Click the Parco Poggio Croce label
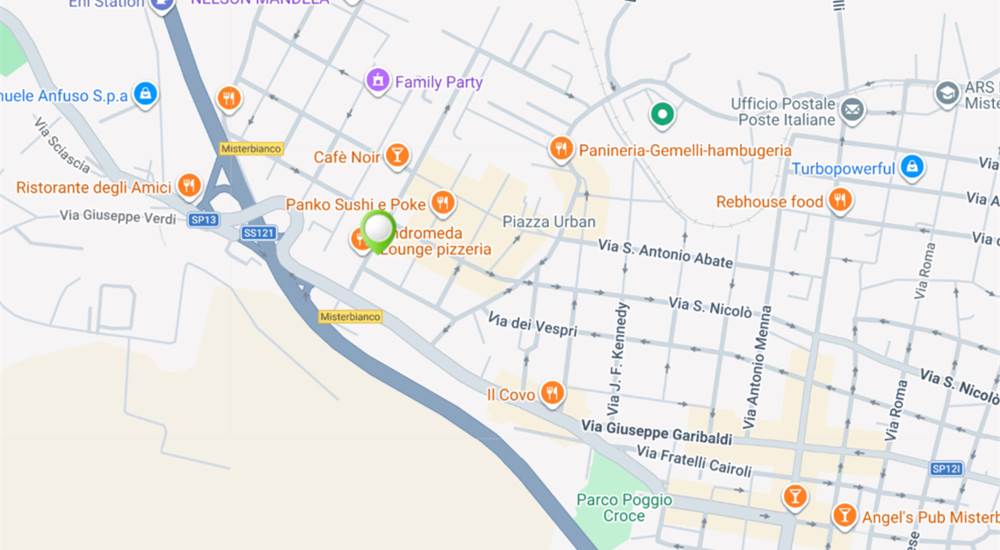The image size is (1000, 550). 624,508
